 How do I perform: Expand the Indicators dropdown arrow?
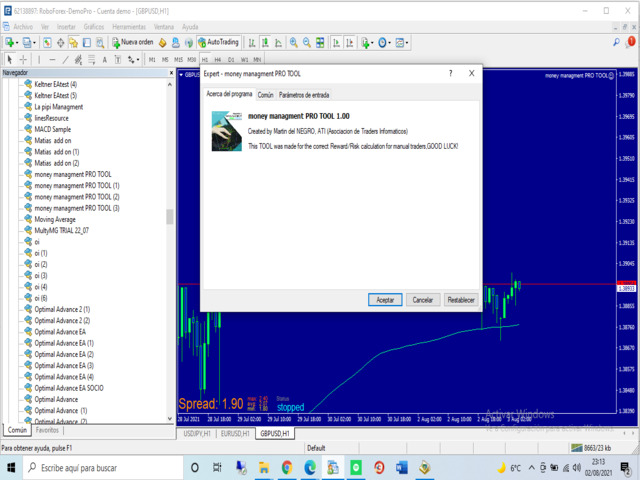point(372,43)
